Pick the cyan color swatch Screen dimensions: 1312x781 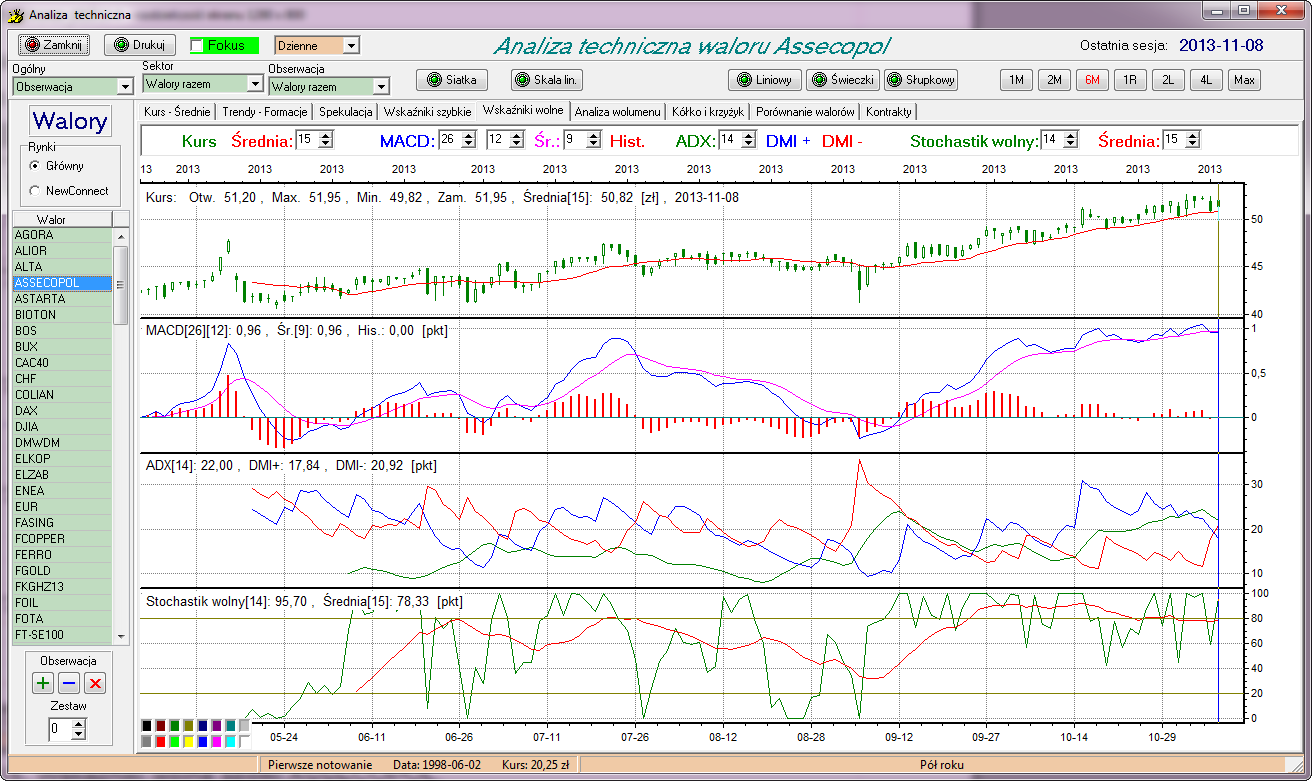[231, 742]
